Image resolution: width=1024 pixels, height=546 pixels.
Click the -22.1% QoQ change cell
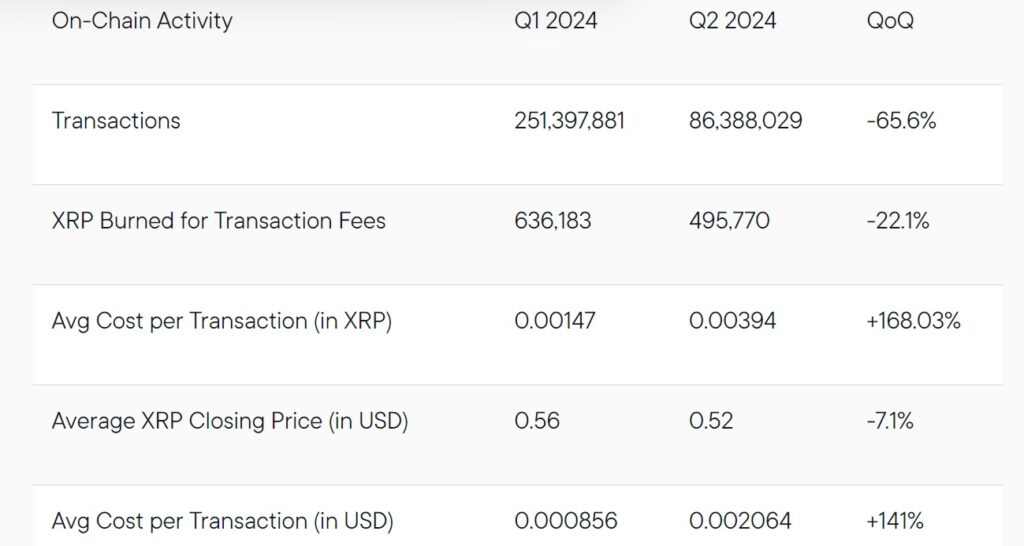pyautogui.click(x=898, y=221)
